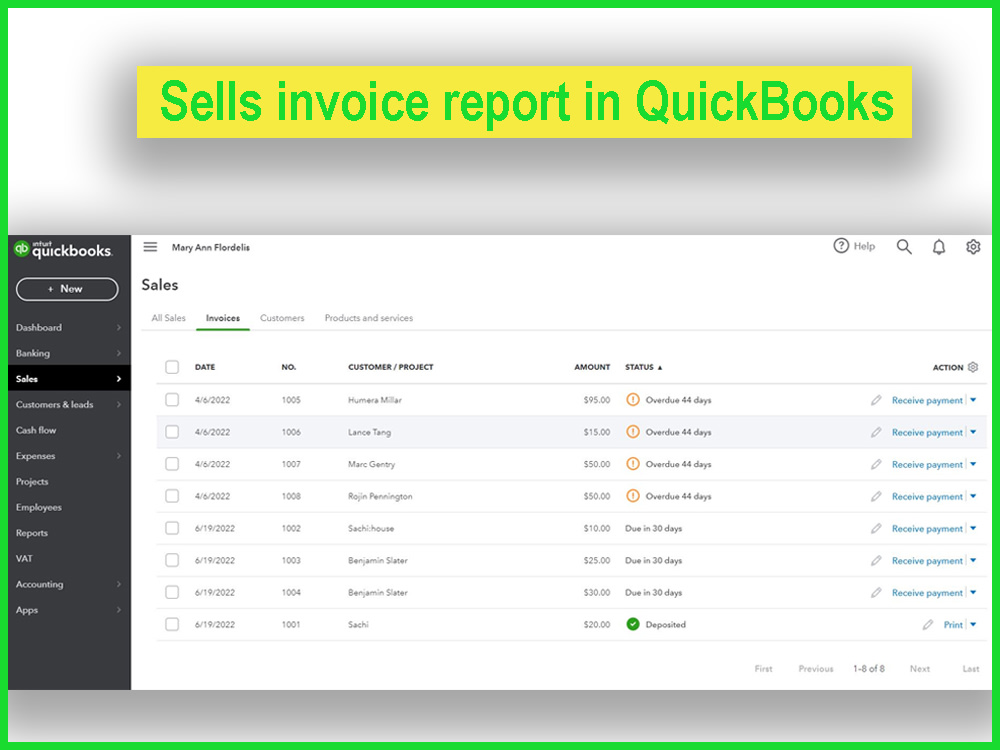Screen dimensions: 1000x750
Task: Click Print for Sachi invoice 1001
Action: [x=953, y=624]
